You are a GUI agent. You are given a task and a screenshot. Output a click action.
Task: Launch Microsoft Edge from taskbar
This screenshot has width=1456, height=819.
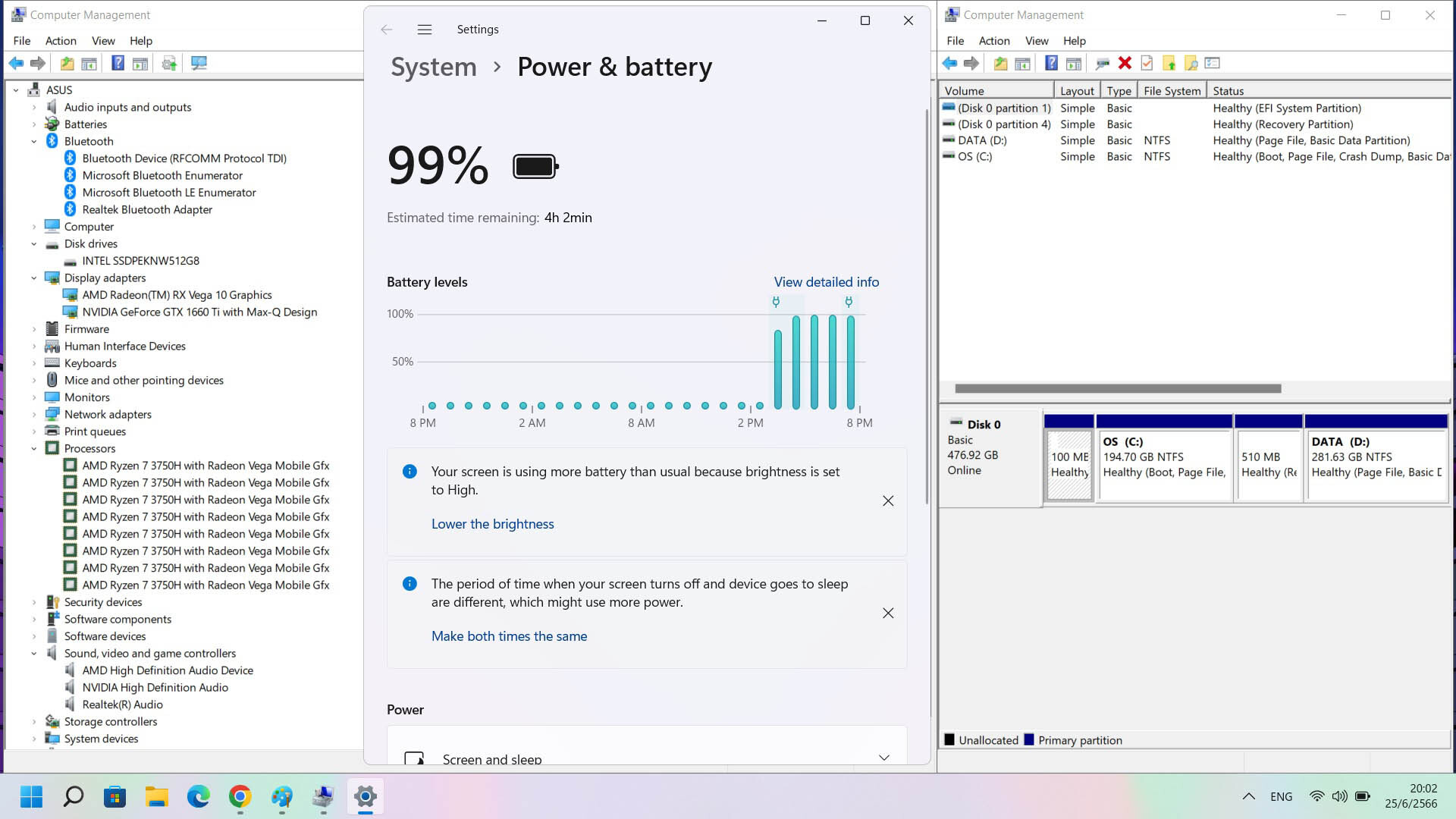(199, 797)
